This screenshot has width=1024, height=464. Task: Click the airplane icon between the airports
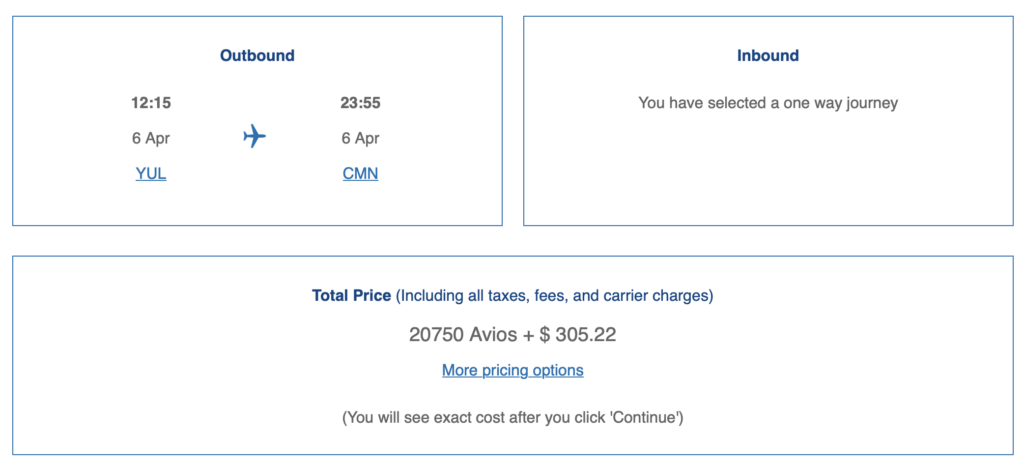[255, 136]
